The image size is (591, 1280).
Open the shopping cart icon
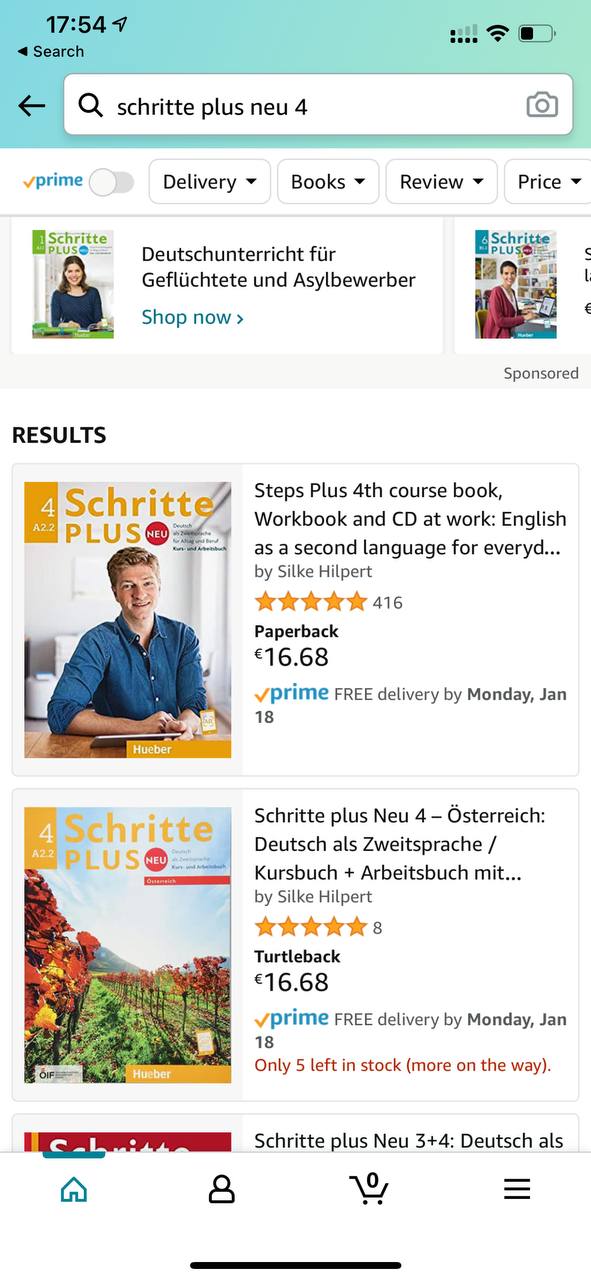point(369,1187)
